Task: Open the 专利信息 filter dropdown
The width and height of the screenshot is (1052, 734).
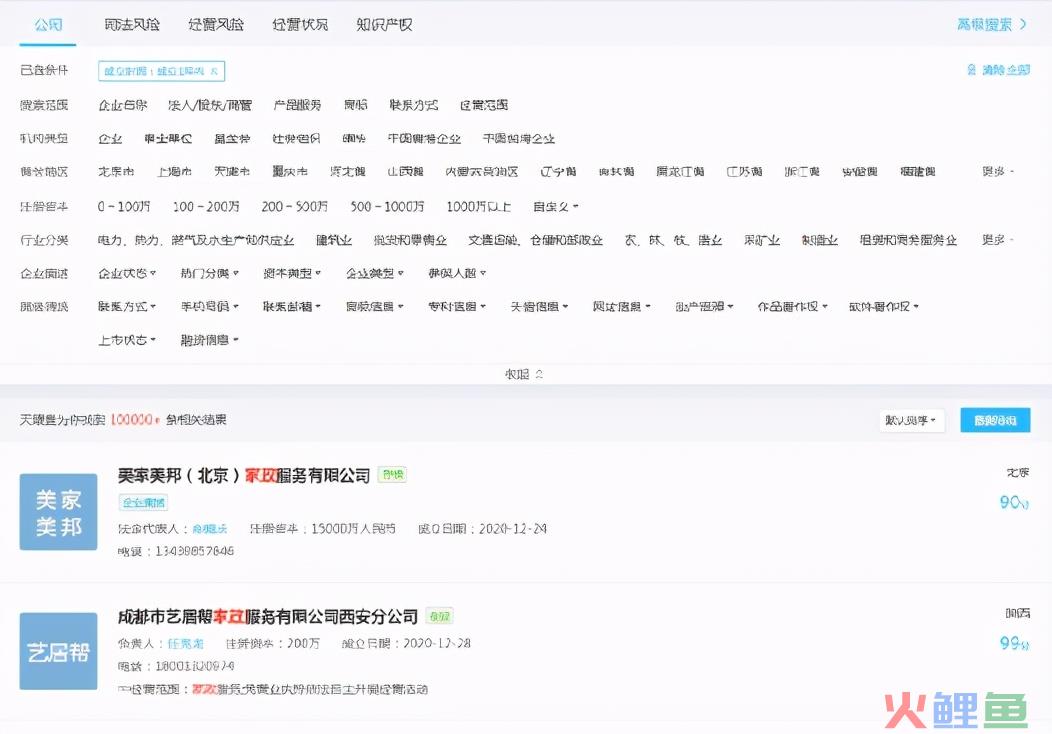Action: pyautogui.click(x=457, y=307)
